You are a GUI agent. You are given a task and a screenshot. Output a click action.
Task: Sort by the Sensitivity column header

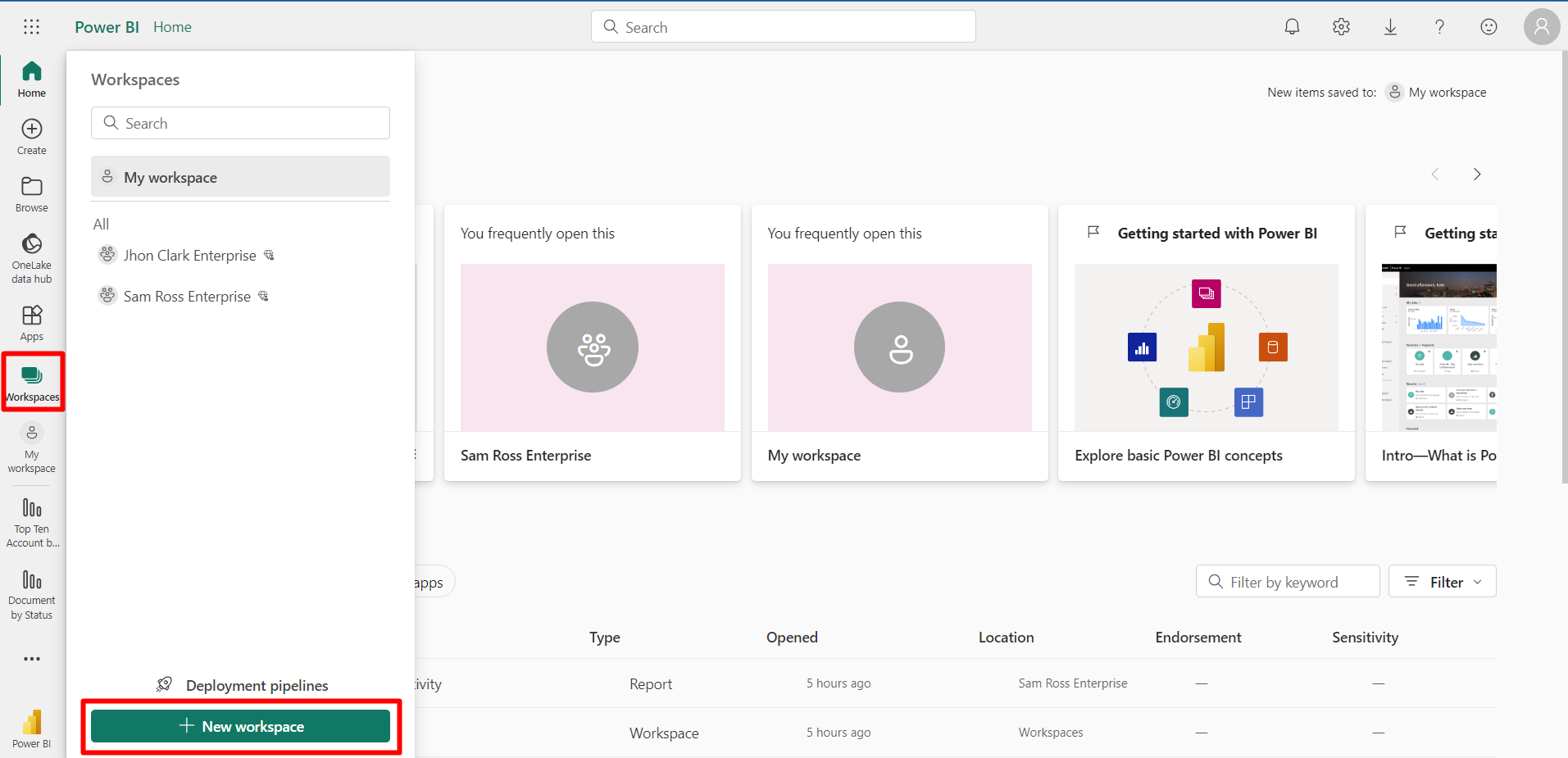(x=1365, y=638)
